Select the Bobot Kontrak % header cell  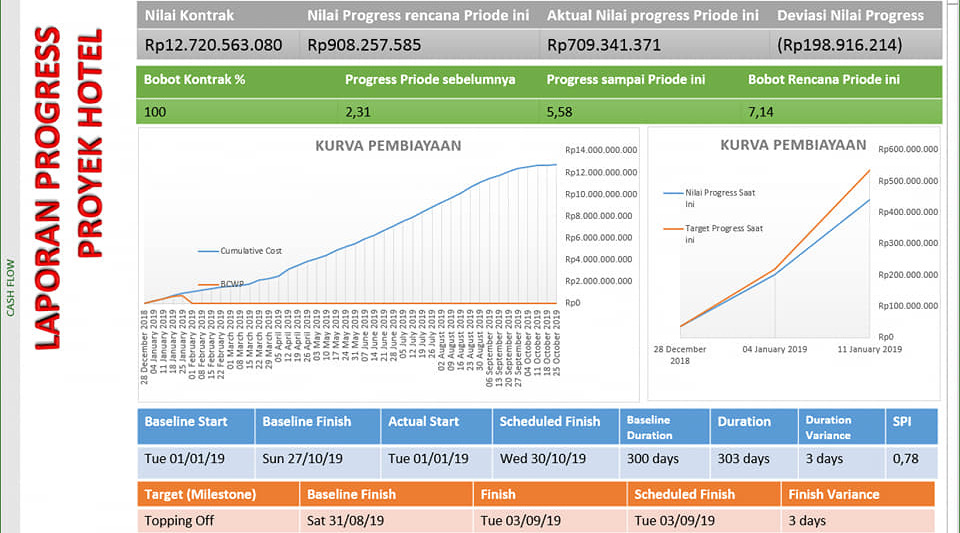tap(194, 79)
